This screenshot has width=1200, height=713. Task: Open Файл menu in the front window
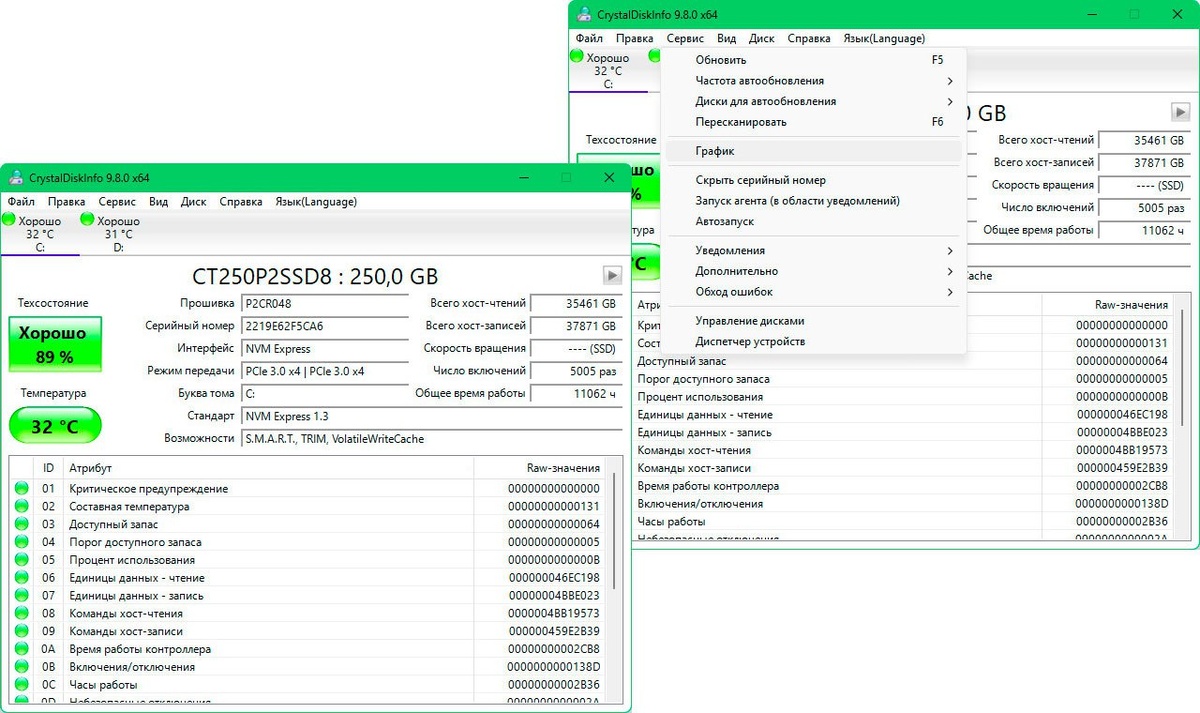pos(21,201)
